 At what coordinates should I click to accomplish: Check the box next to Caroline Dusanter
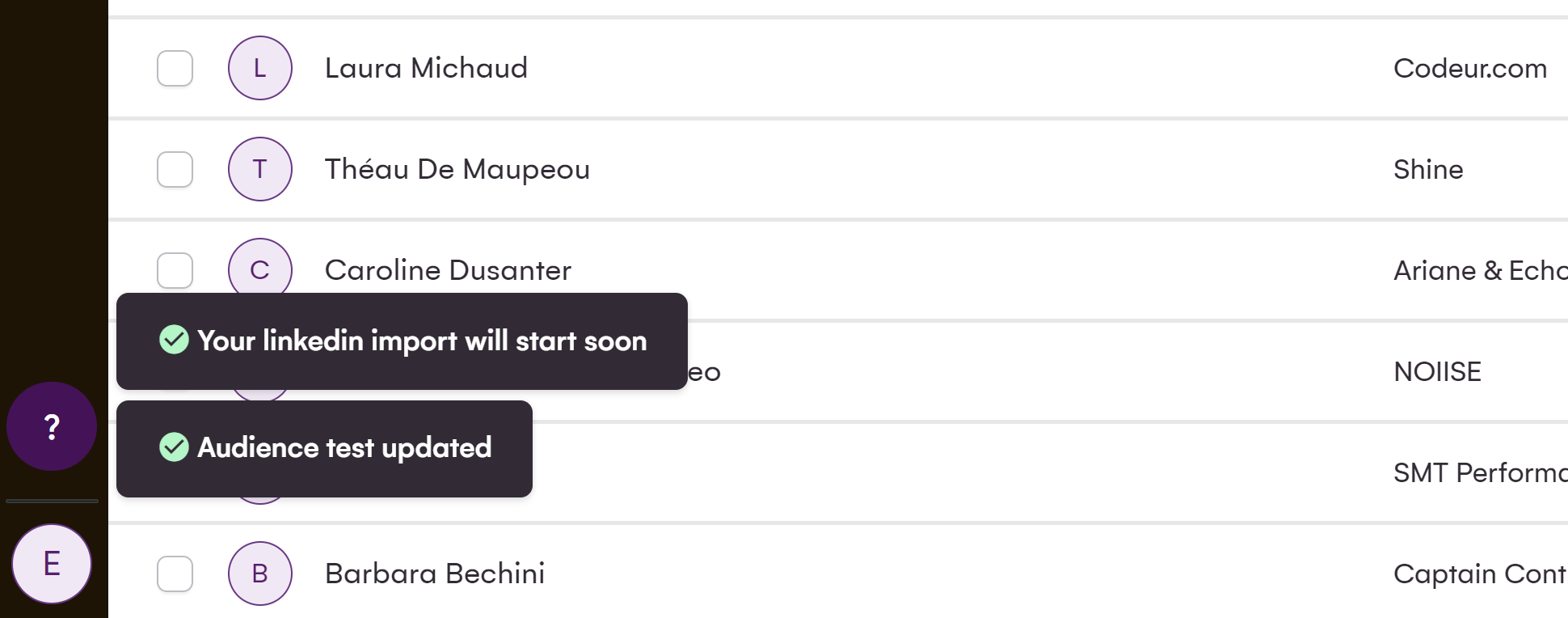pos(175,270)
